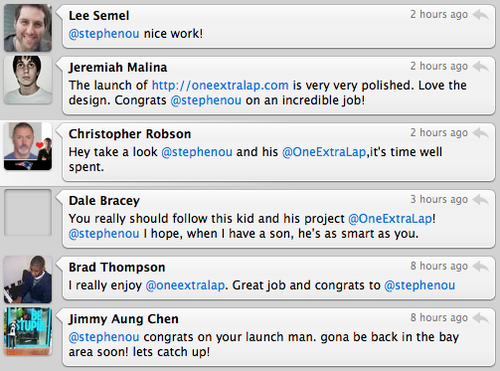Open @oneextralap mention in Brad Thompson's tweet
The image size is (500, 371).
(x=185, y=285)
